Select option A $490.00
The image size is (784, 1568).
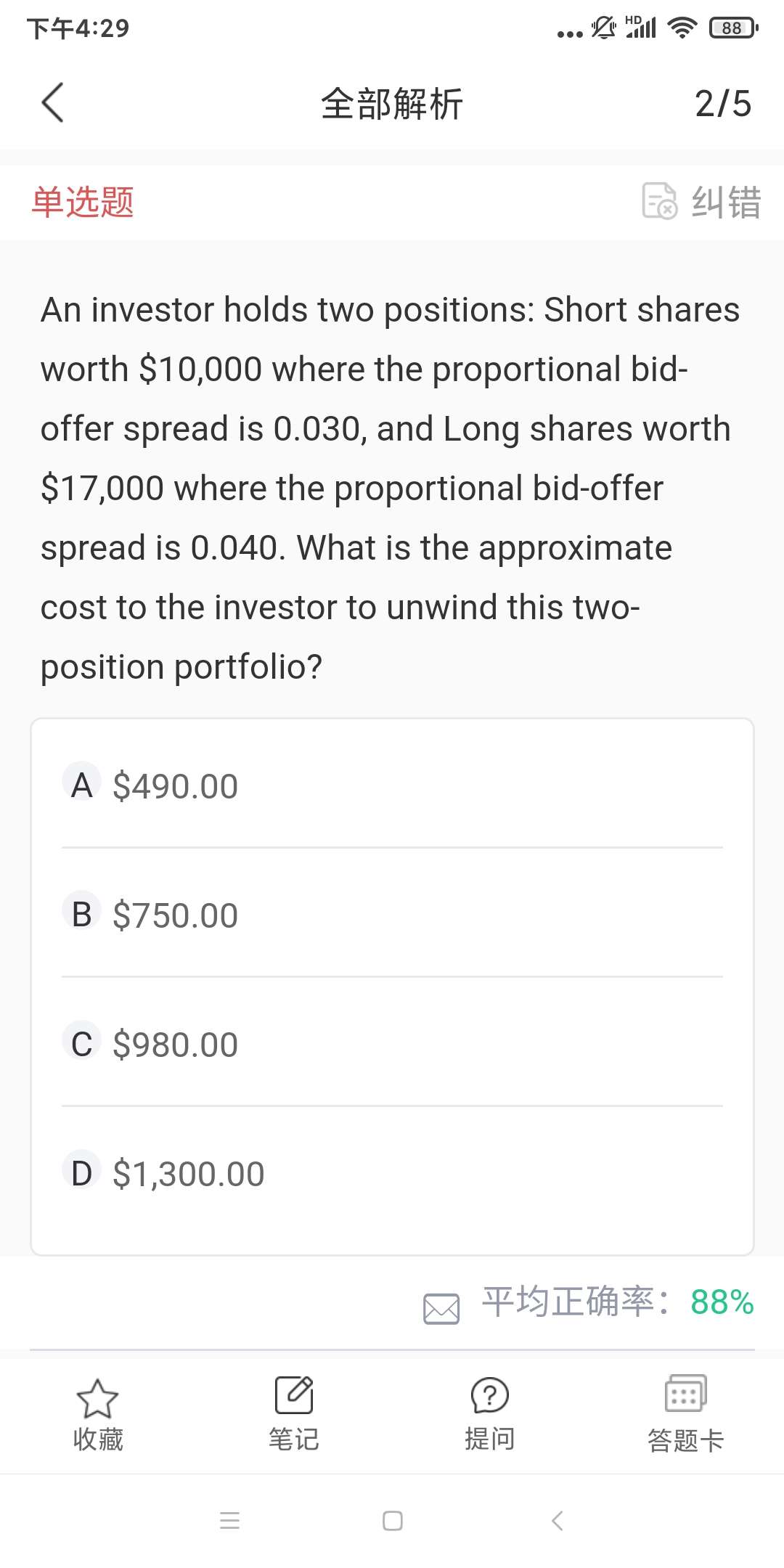(175, 785)
